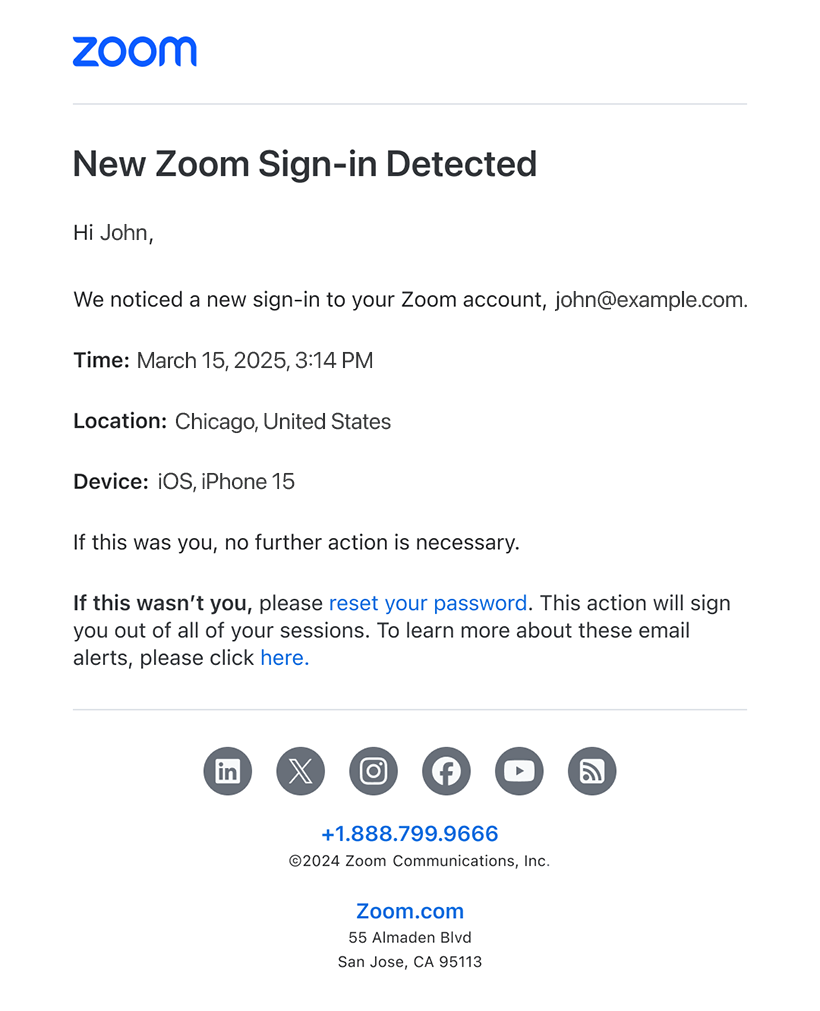Click the Zoom logo at top
Screen dimensions: 820x1011
click(135, 52)
